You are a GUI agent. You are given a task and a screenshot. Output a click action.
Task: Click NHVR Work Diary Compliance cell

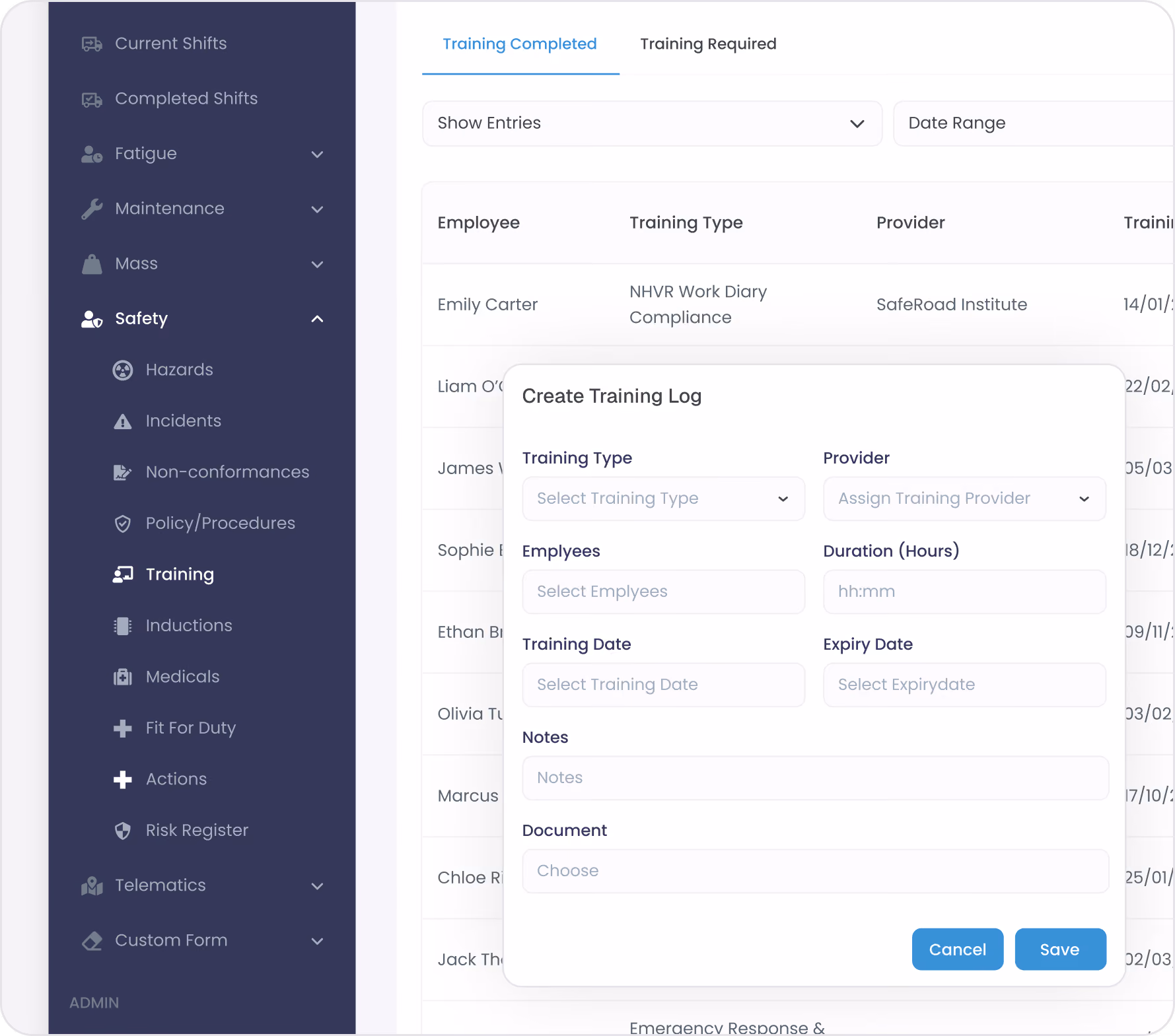tap(698, 305)
